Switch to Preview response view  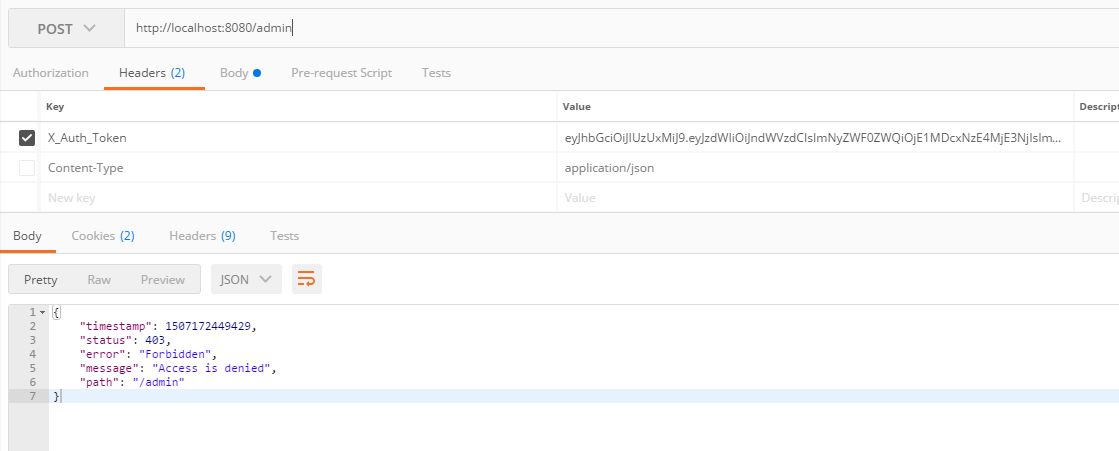(x=163, y=280)
